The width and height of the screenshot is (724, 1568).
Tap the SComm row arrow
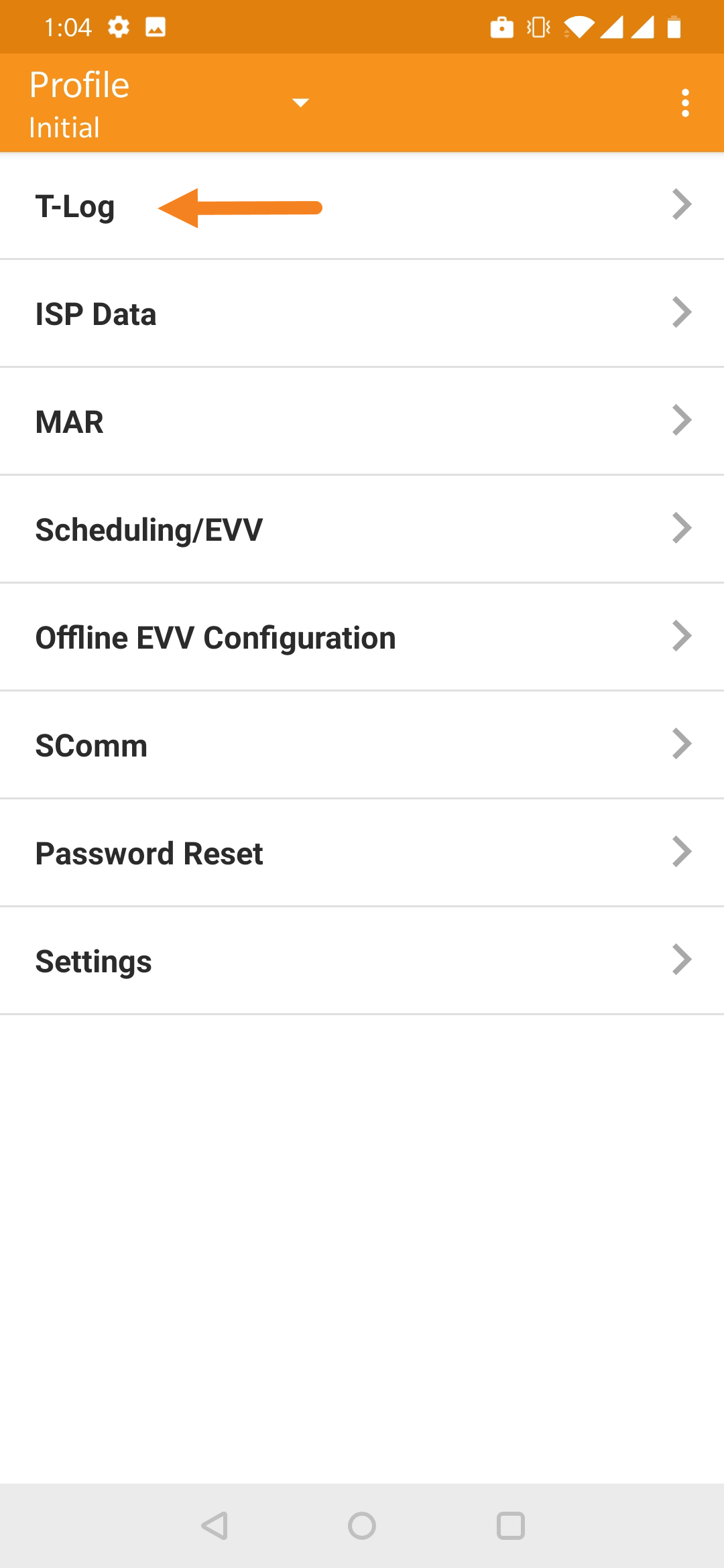pos(682,744)
